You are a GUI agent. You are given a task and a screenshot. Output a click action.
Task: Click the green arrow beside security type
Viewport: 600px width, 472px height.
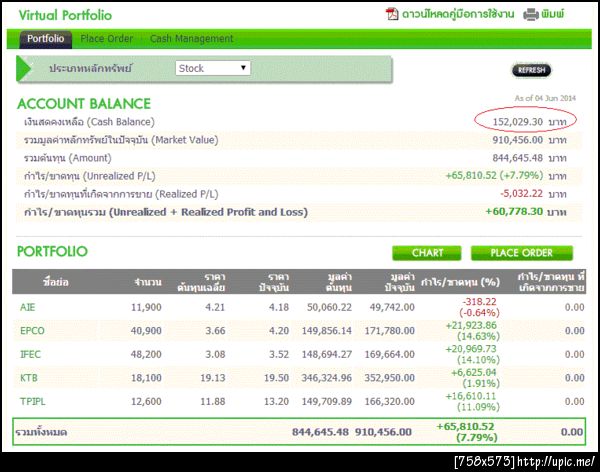24,69
